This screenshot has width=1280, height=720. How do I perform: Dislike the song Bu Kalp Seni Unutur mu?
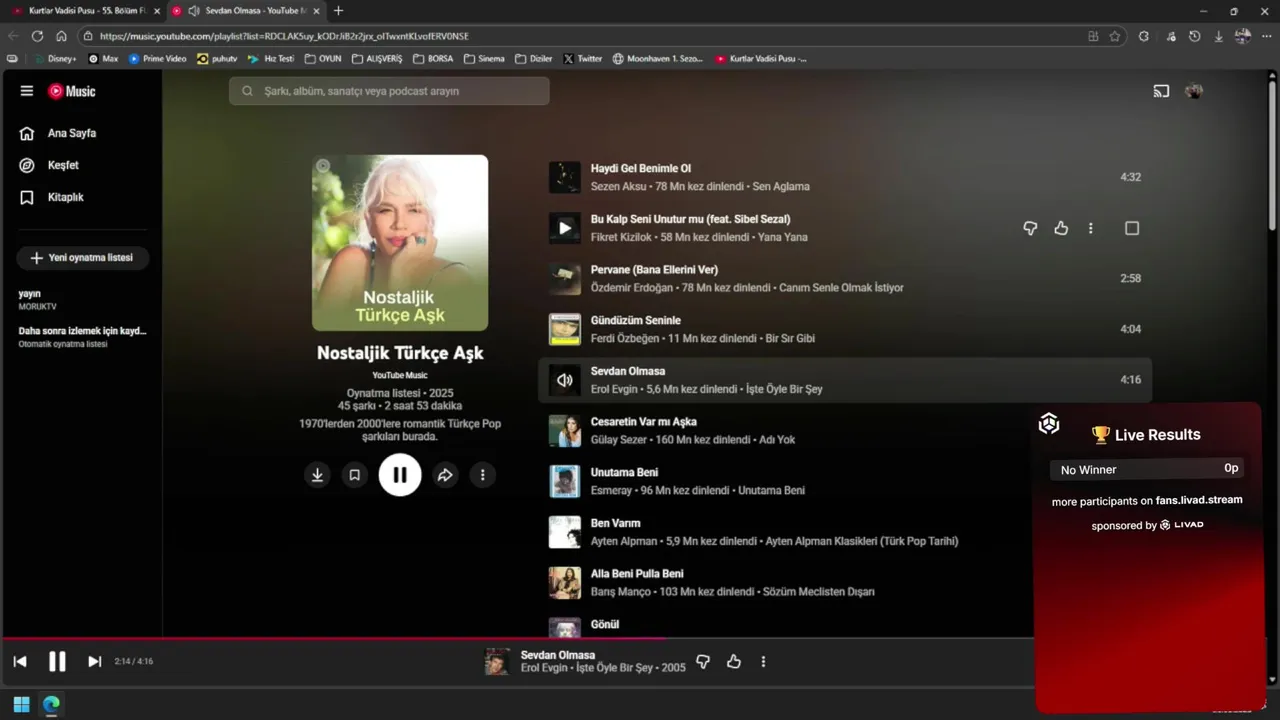click(x=1030, y=228)
